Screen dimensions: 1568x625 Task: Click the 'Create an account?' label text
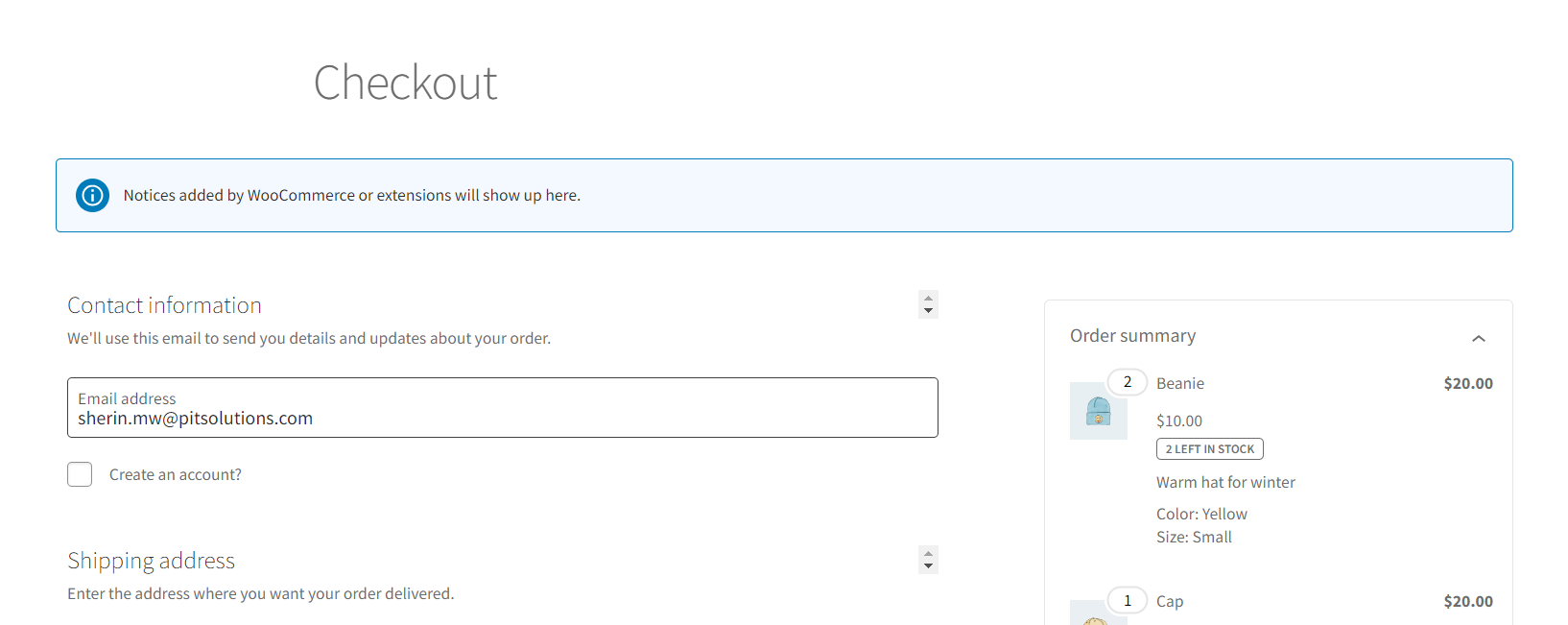[176, 475]
